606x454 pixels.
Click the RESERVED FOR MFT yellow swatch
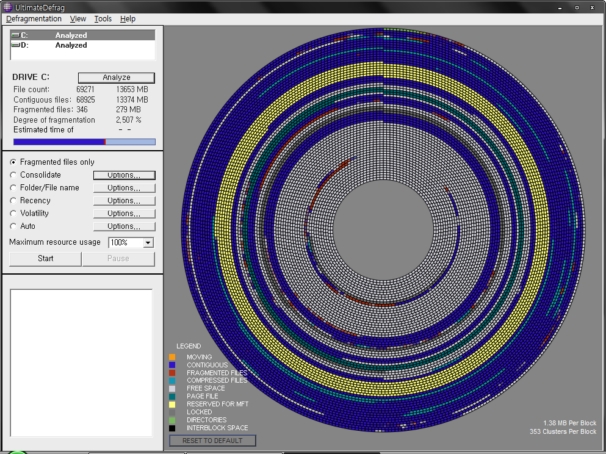pos(172,404)
